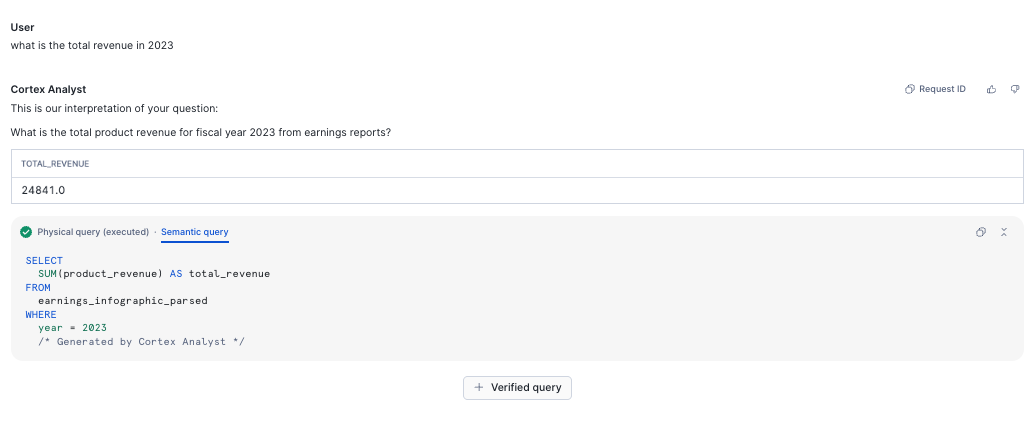The height and width of the screenshot is (424, 1034).
Task: Click the Cortex Analyst responder name
Action: (48, 89)
